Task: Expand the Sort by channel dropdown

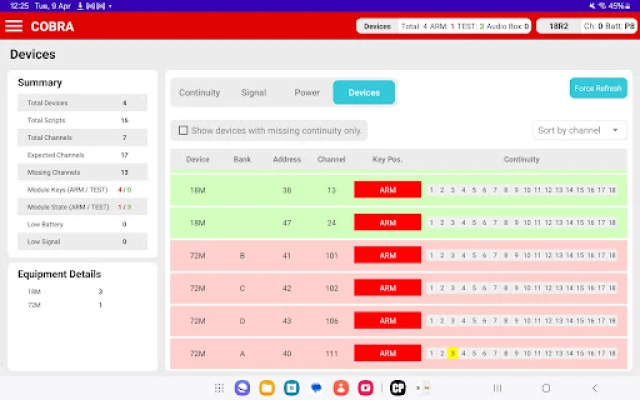Action: click(x=581, y=130)
